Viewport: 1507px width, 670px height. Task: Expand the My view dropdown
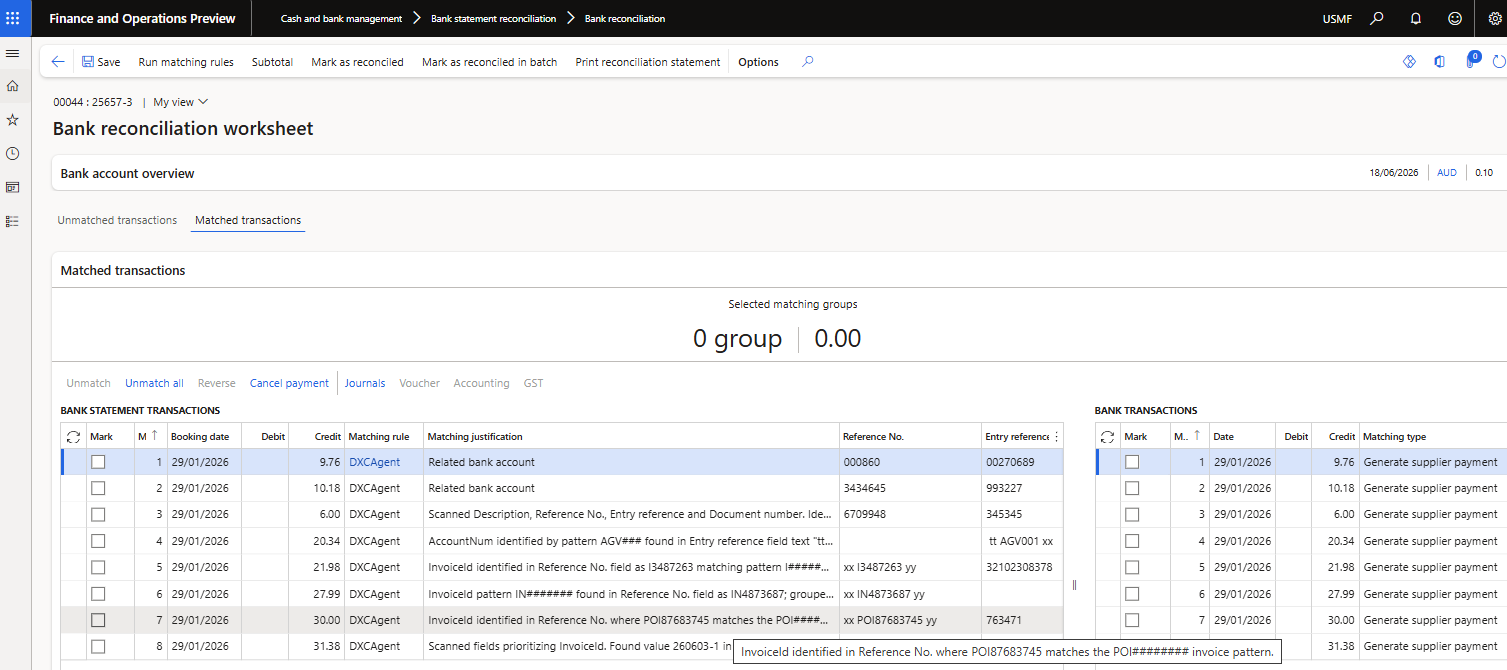181,102
